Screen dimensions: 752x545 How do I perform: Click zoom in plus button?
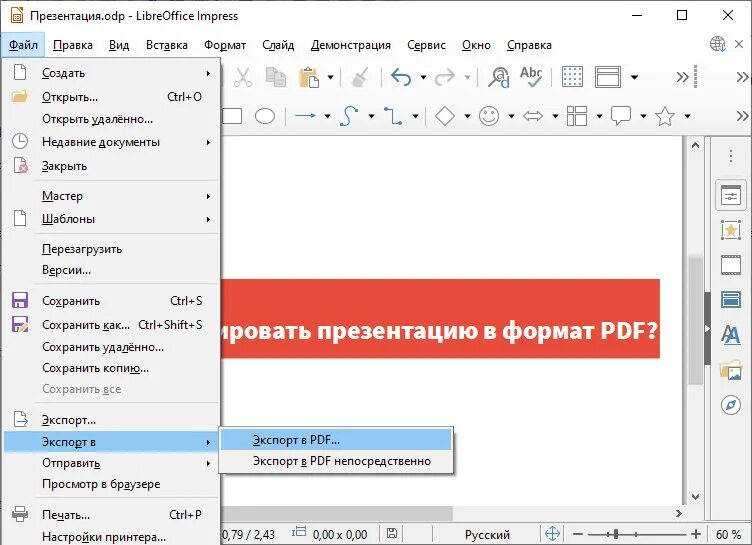click(696, 533)
